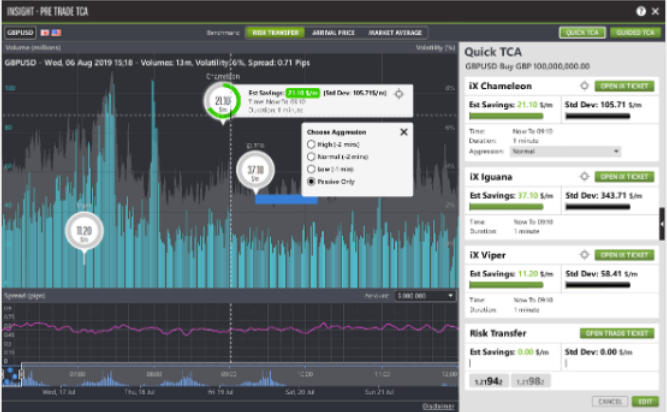Screen dimensions: 667x412
Task: Switch to Guided TCA mode
Action: pos(635,33)
